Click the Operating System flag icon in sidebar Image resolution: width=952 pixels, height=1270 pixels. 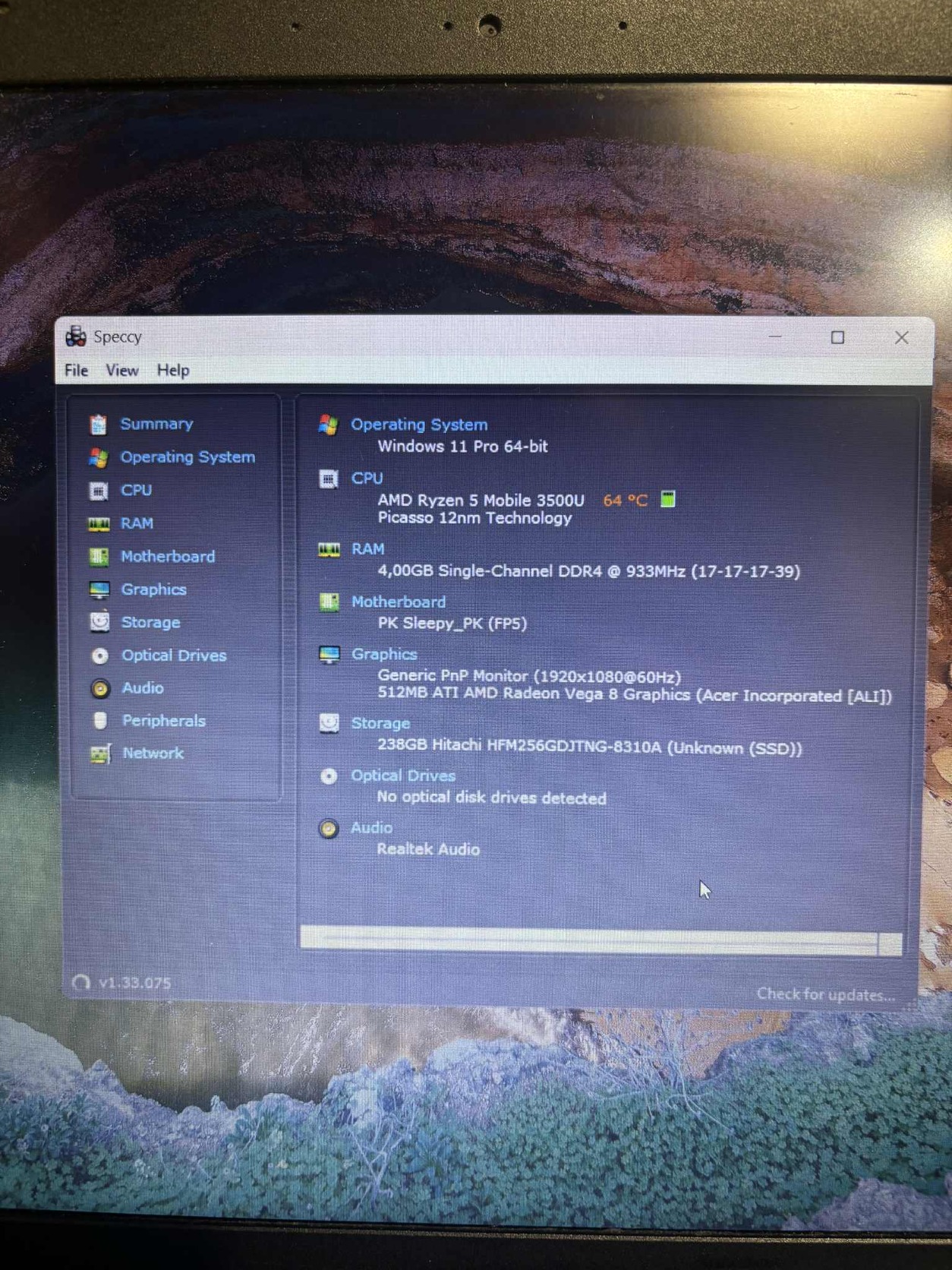pos(99,457)
